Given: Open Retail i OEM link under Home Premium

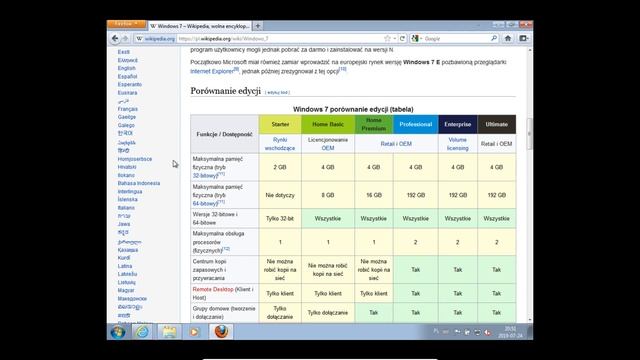Looking at the screenshot, I should coord(396,144).
